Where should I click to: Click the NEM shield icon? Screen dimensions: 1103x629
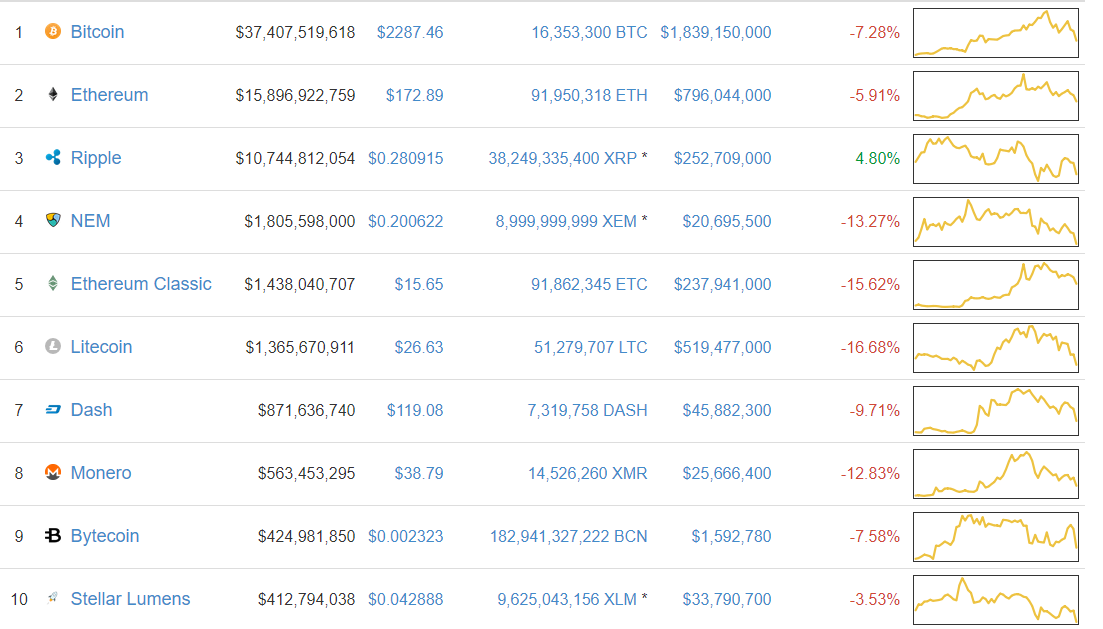click(x=53, y=221)
